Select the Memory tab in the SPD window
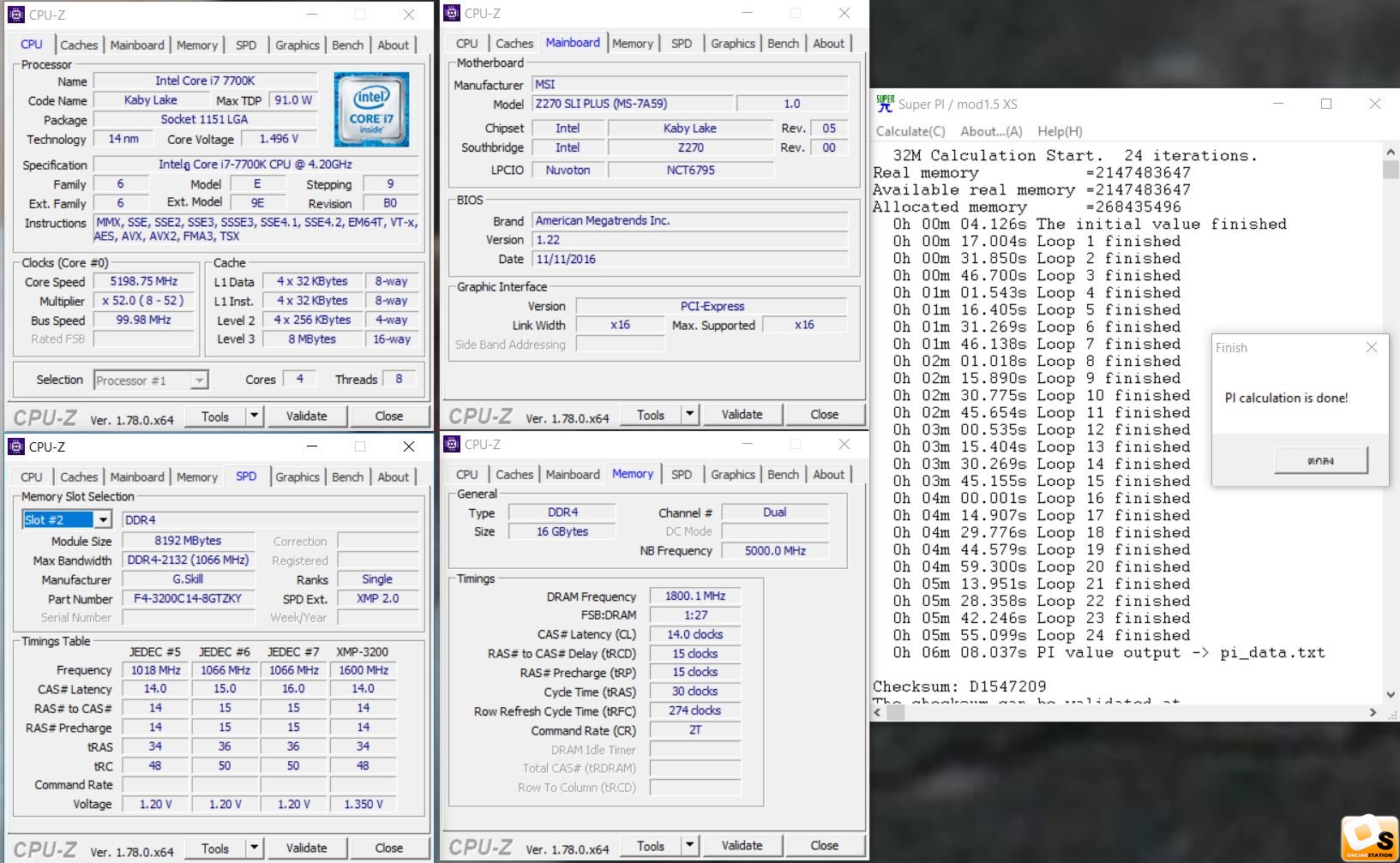Viewport: 1400px width, 863px height. [197, 476]
